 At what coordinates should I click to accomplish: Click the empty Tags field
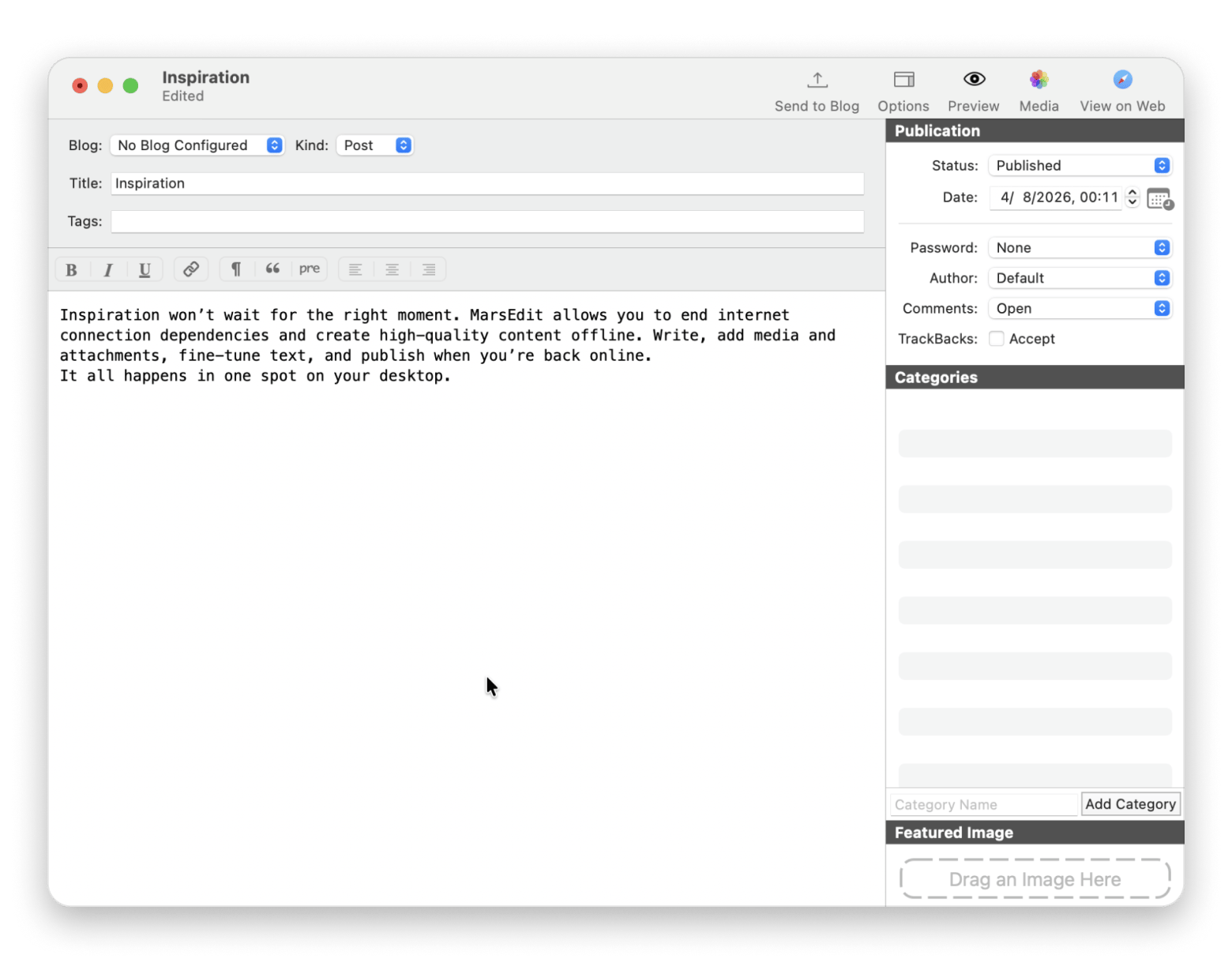point(487,221)
